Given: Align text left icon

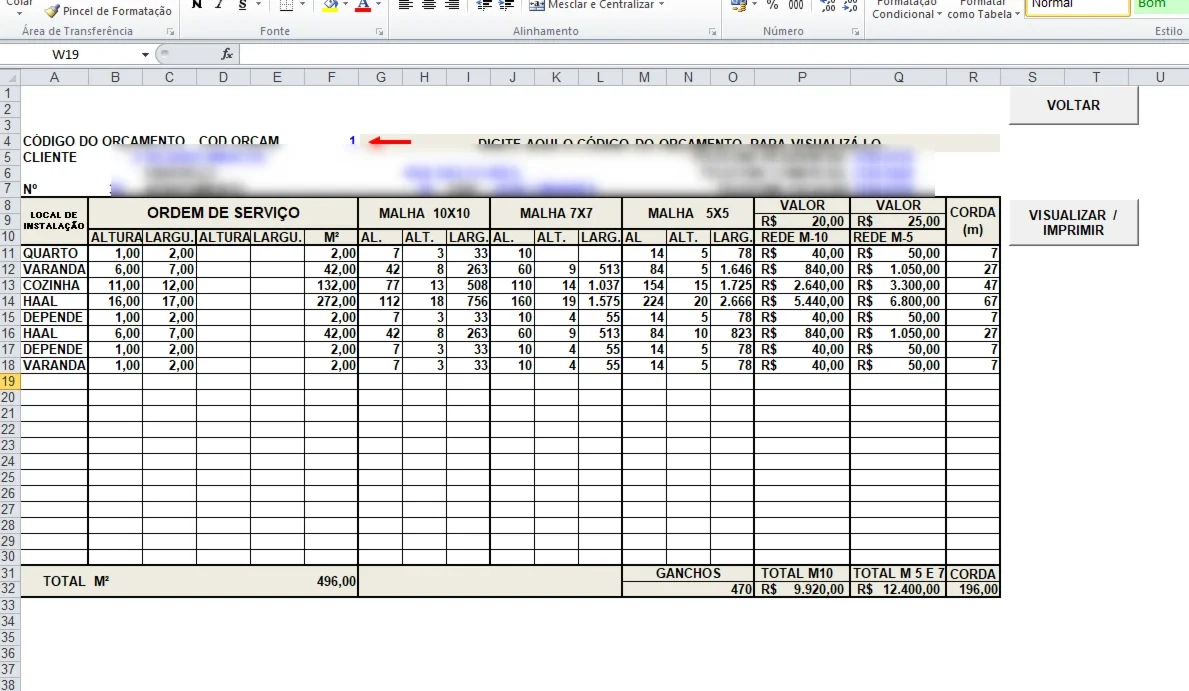Looking at the screenshot, I should coord(406,5).
